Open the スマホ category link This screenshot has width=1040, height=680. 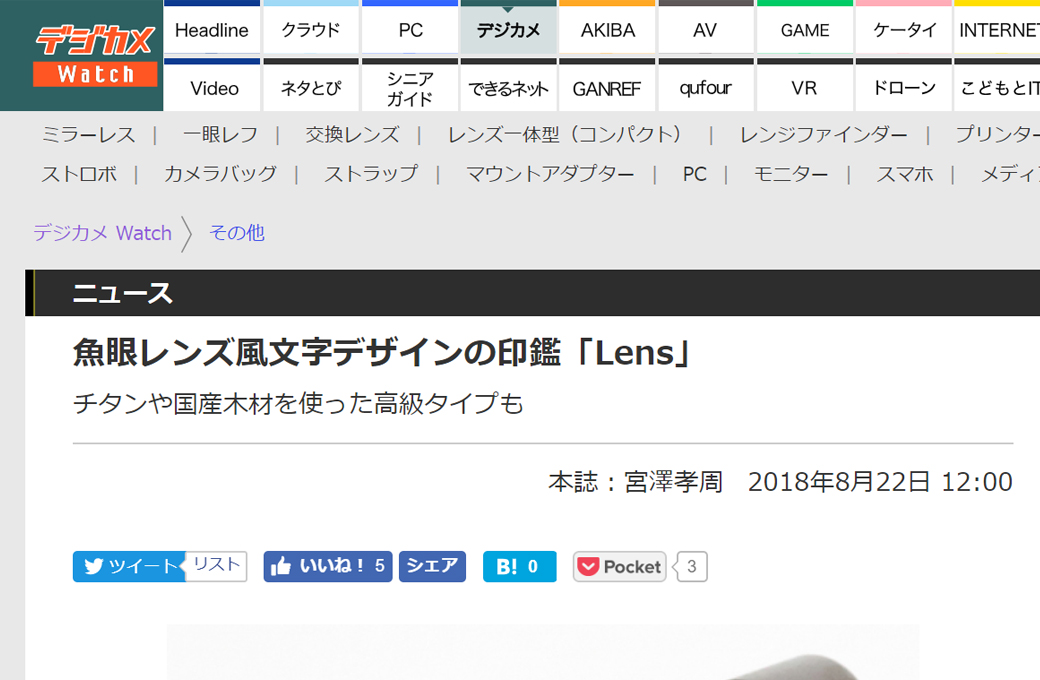click(x=905, y=174)
